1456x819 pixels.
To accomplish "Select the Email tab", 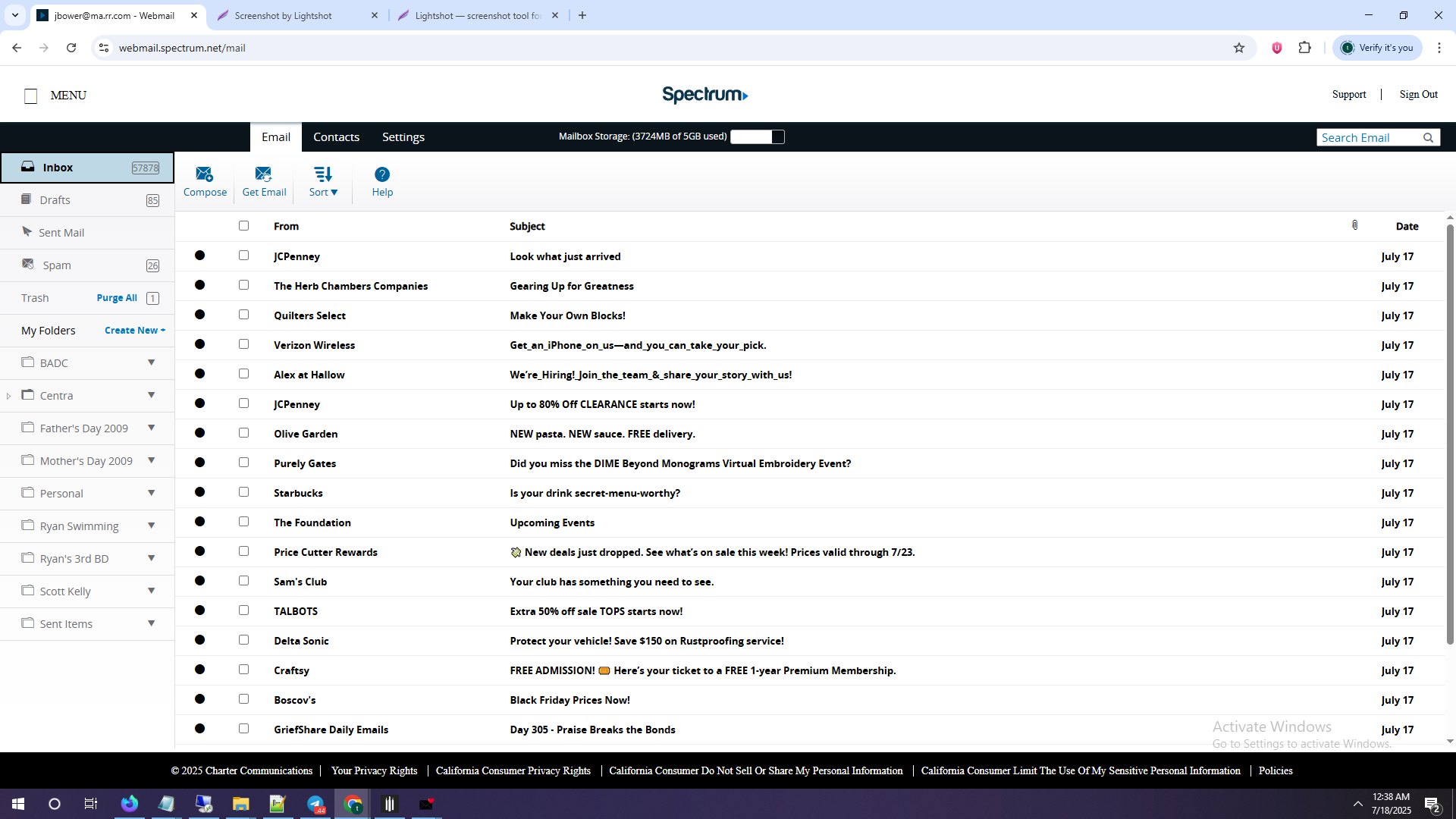I will [x=276, y=136].
